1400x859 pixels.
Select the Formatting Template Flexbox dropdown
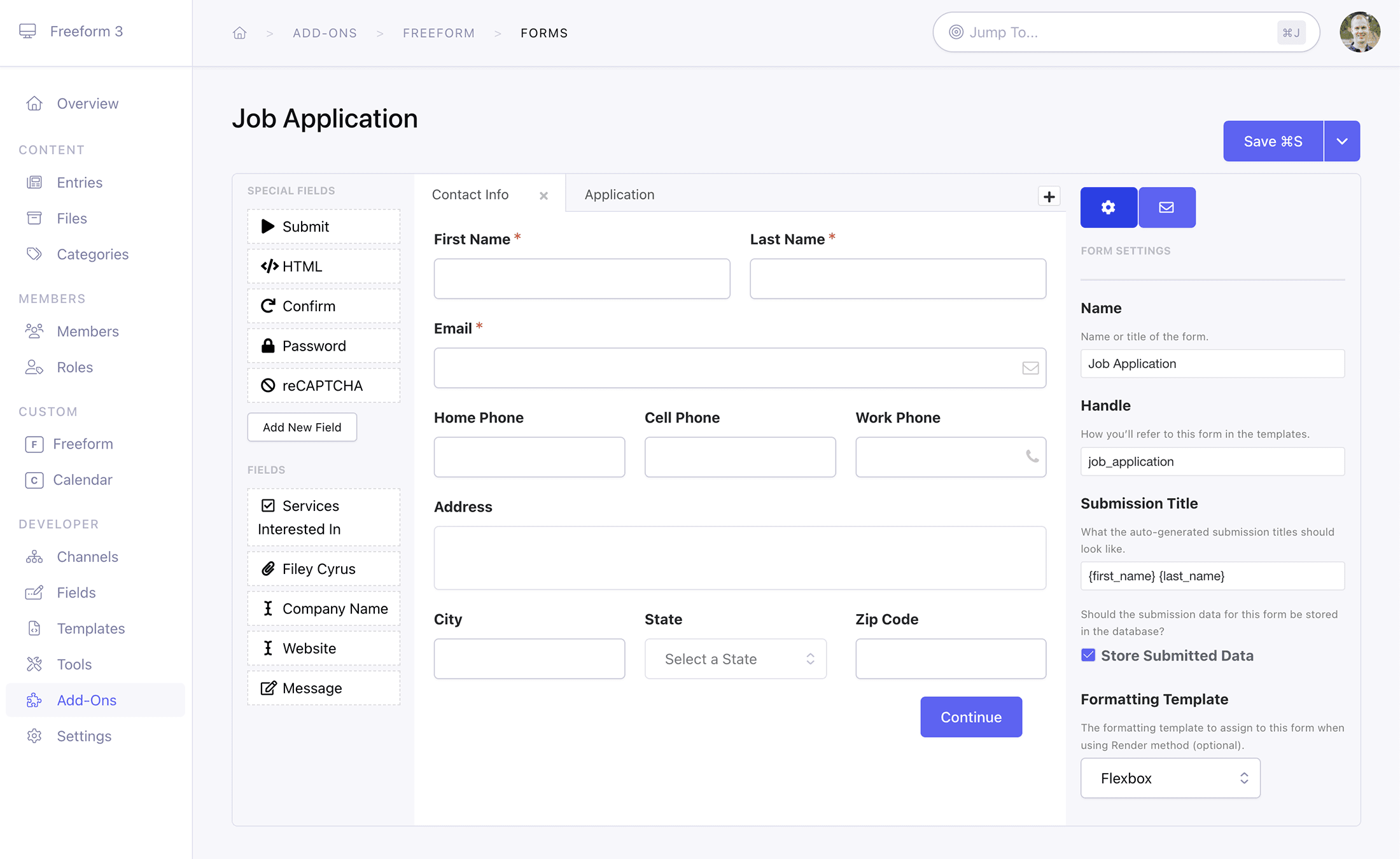[1170, 777]
